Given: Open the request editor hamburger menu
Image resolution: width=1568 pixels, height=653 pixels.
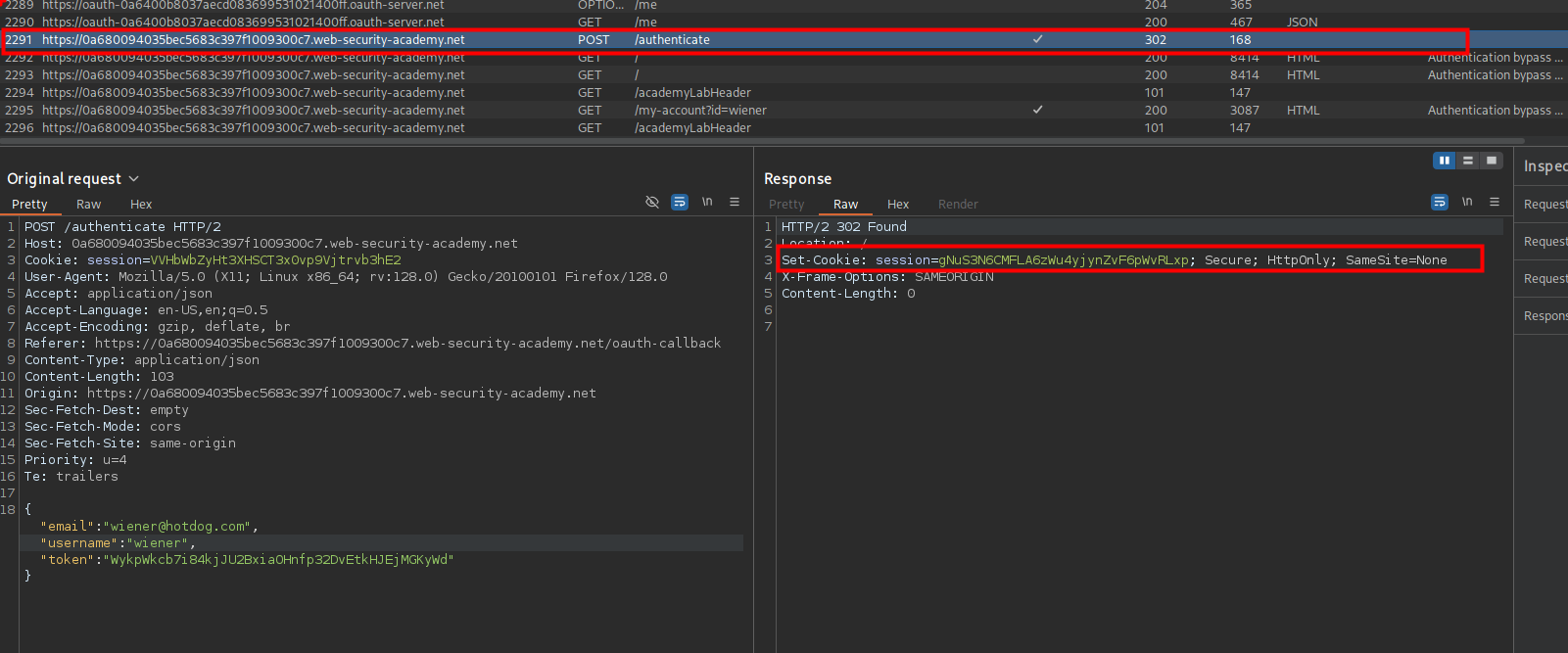Looking at the screenshot, I should tap(735, 203).
